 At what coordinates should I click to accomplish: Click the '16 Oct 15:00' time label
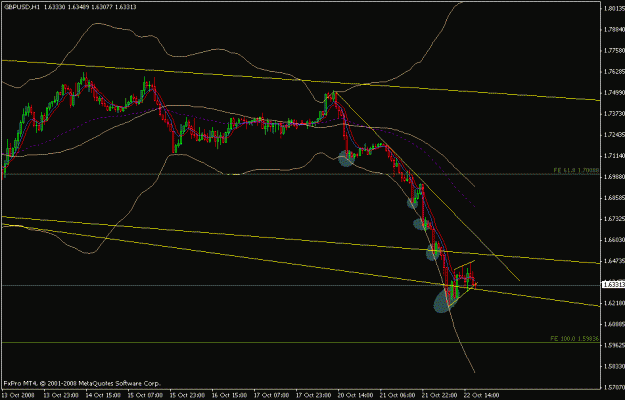(x=228, y=395)
